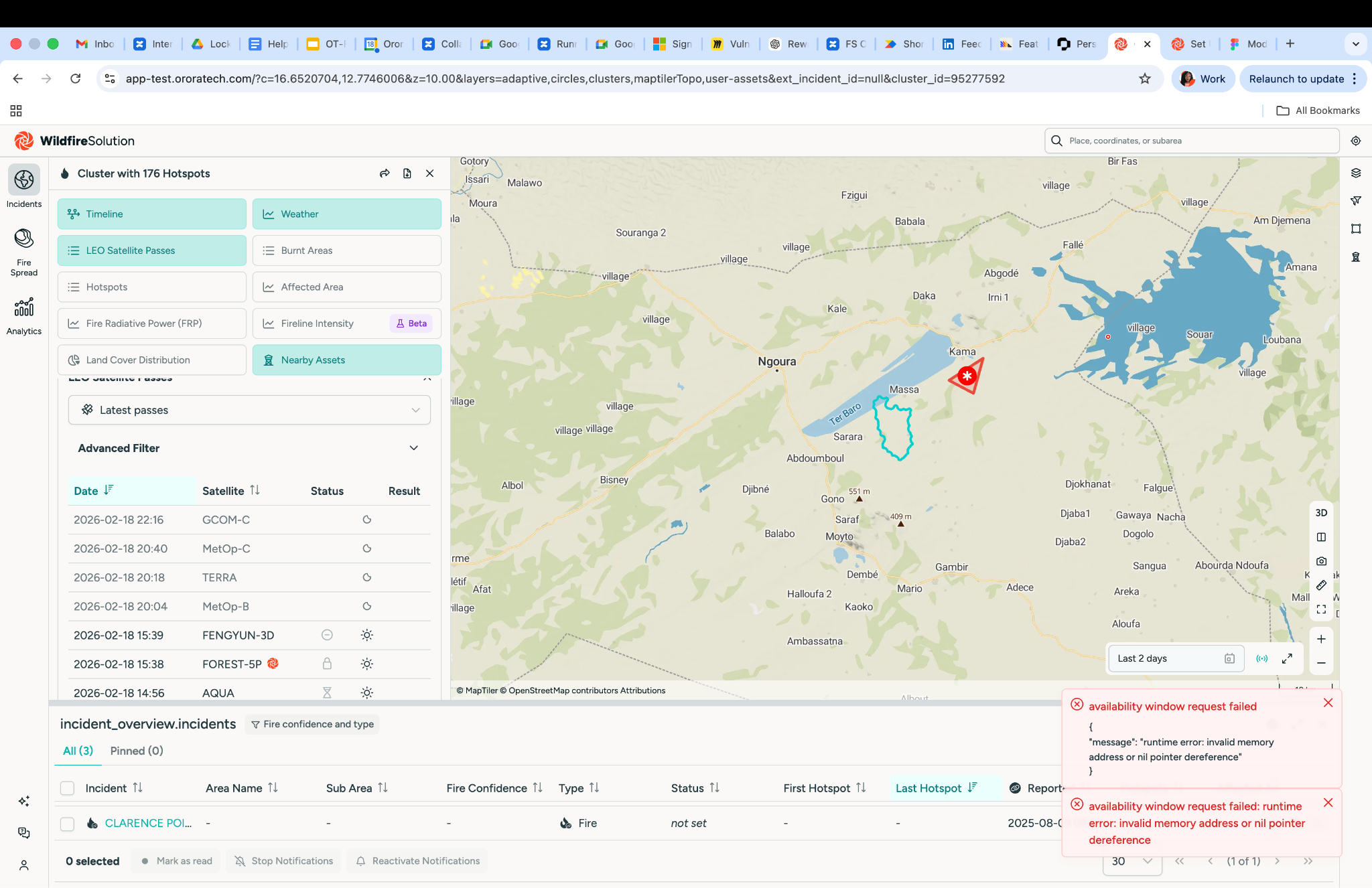
Task: Open the Latest passes dropdown
Action: [249, 410]
